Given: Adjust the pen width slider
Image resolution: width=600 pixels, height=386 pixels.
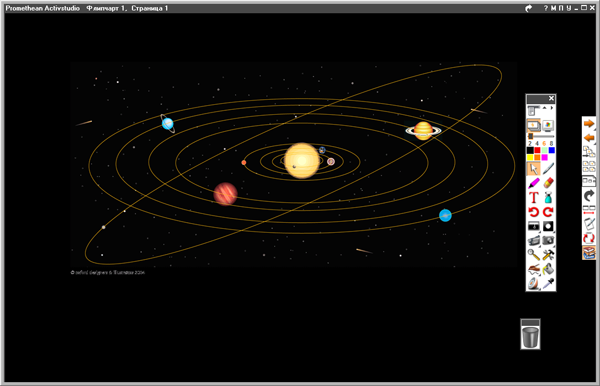Looking at the screenshot, I should 541,136.
